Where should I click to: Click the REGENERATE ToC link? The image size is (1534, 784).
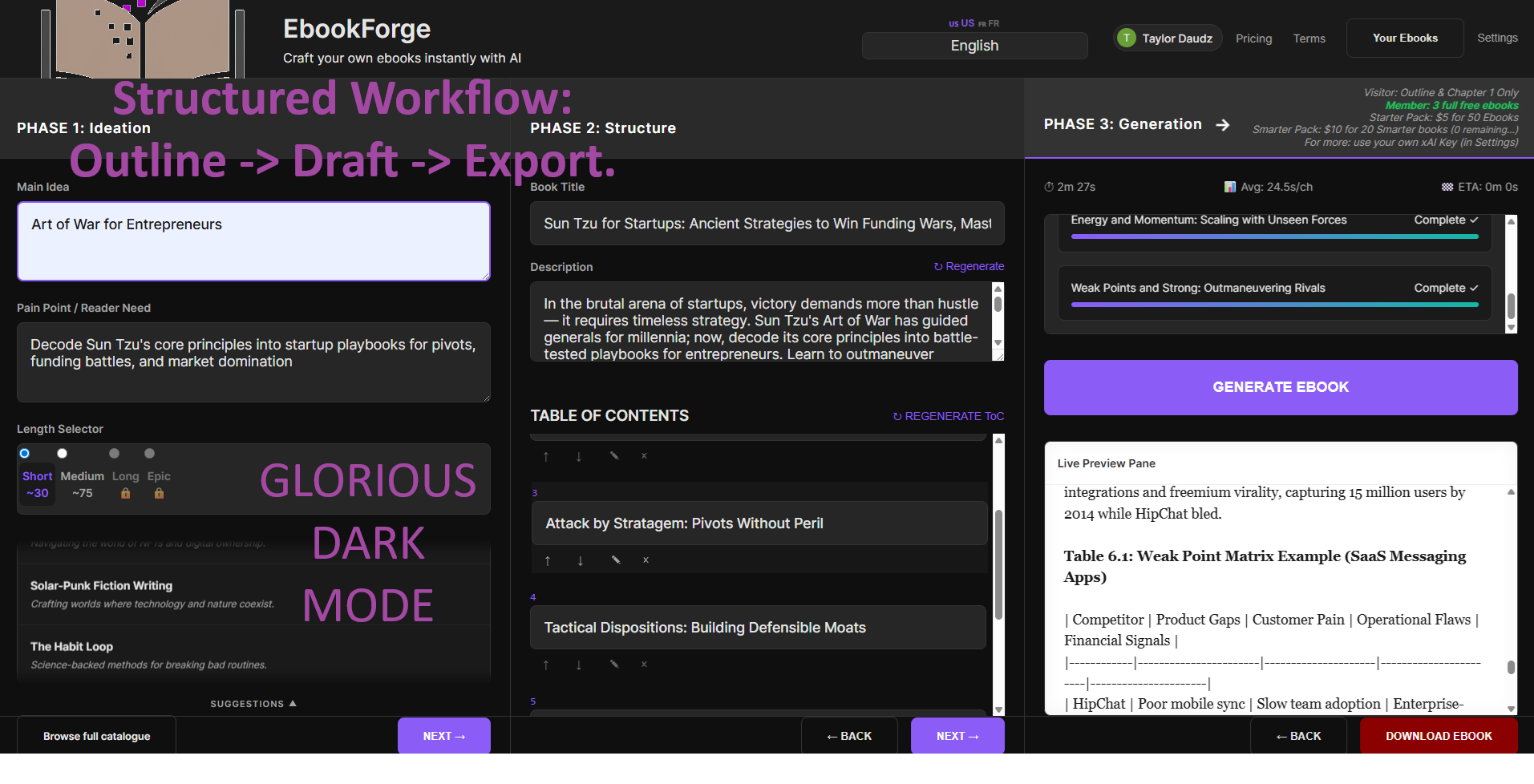pos(948,416)
